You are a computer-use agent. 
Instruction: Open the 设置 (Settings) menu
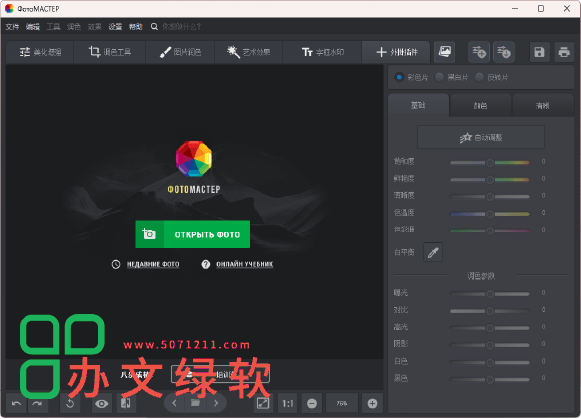pos(115,27)
